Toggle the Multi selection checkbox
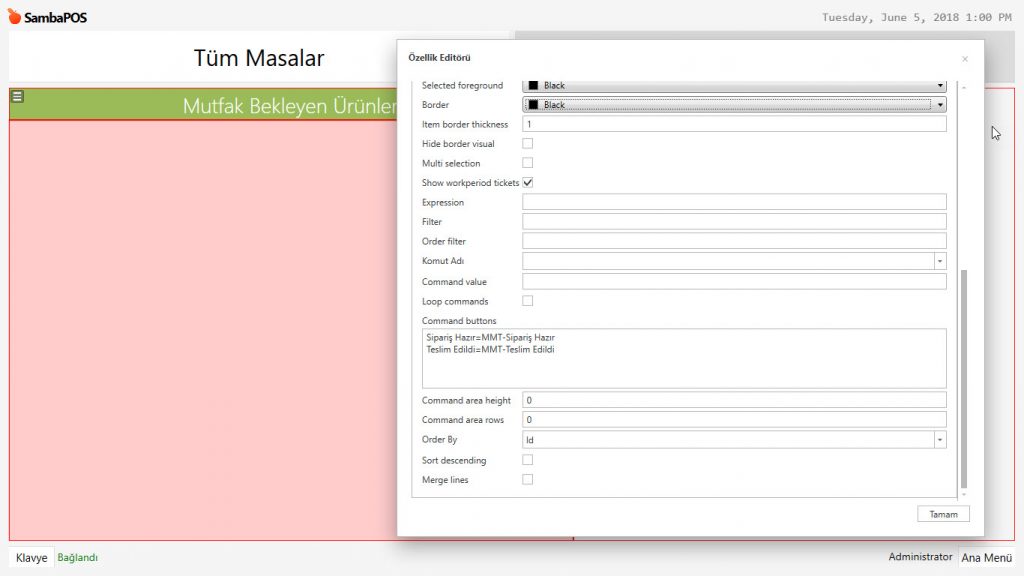 (528, 163)
